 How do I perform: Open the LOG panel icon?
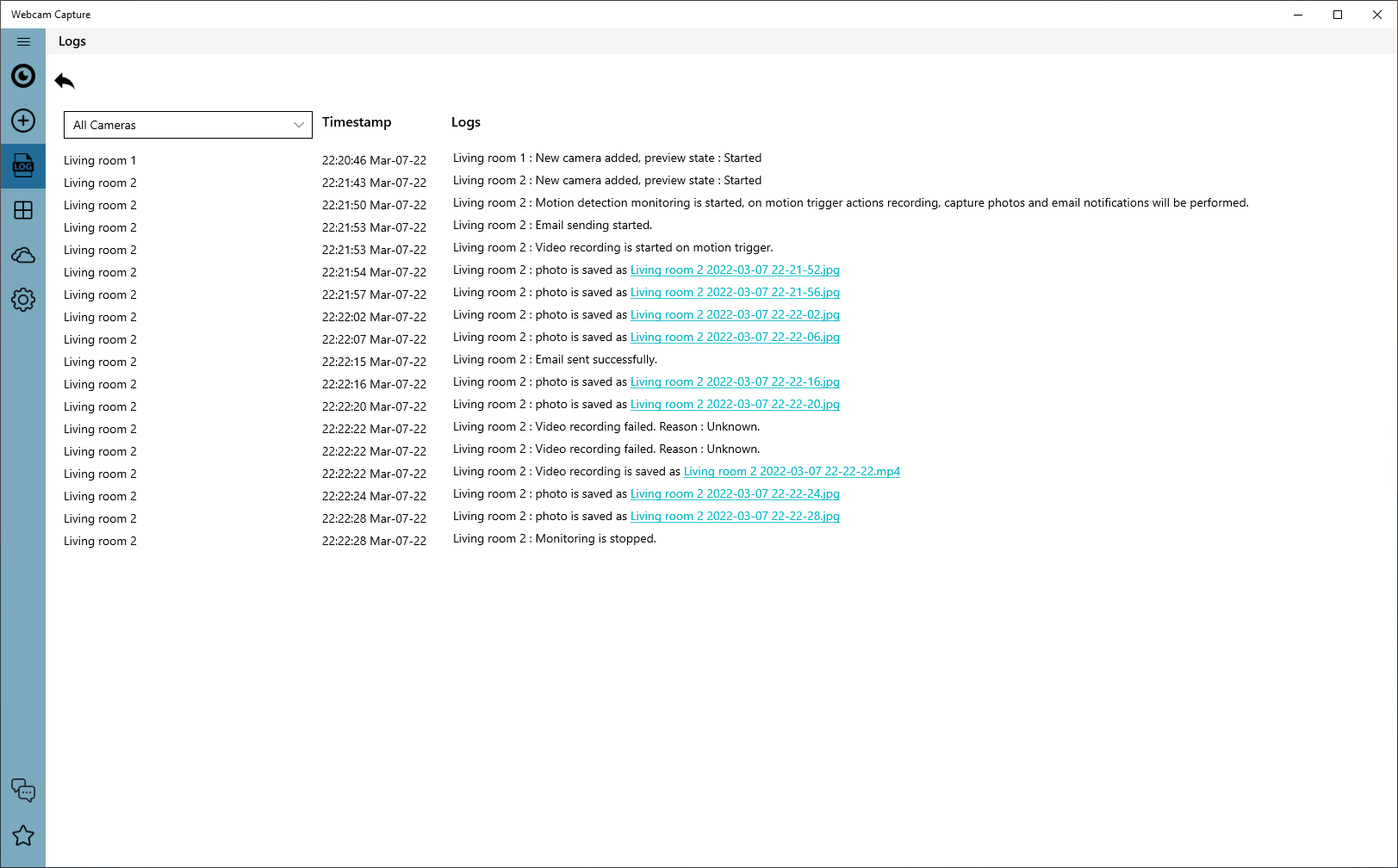[23, 165]
